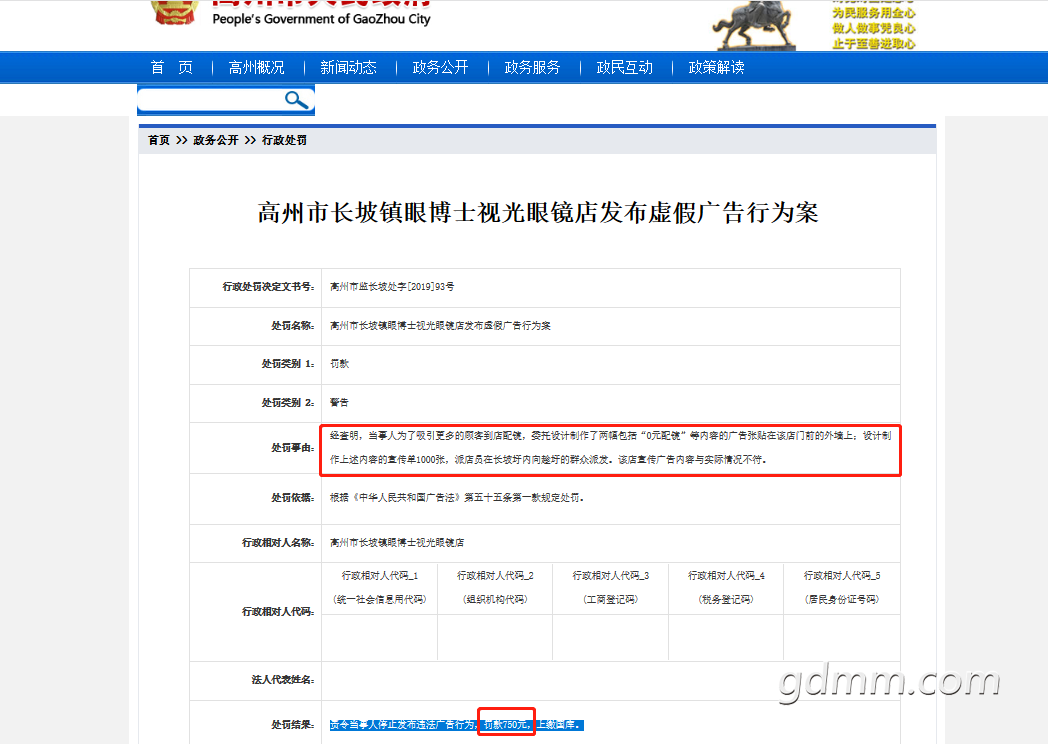Click the 警告 value in 处罚类别 2 row
Image resolution: width=1048 pixels, height=744 pixels.
340,402
